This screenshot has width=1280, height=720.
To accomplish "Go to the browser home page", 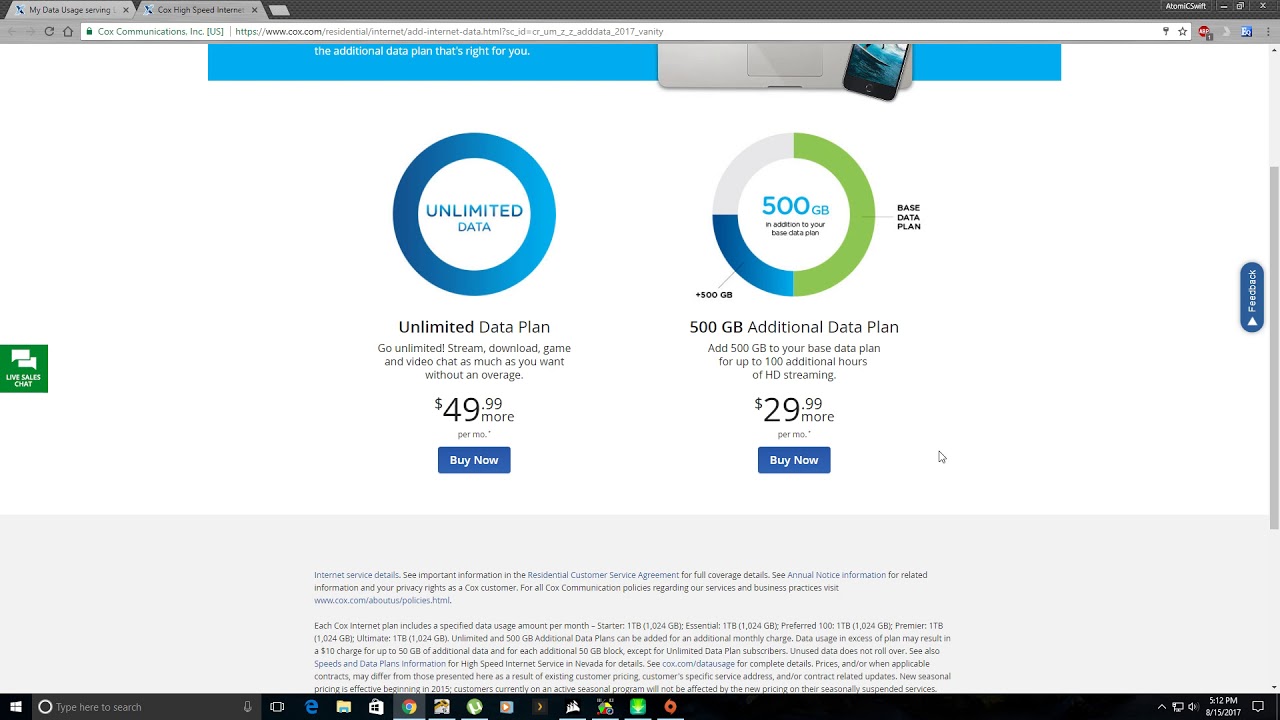I will (68, 31).
